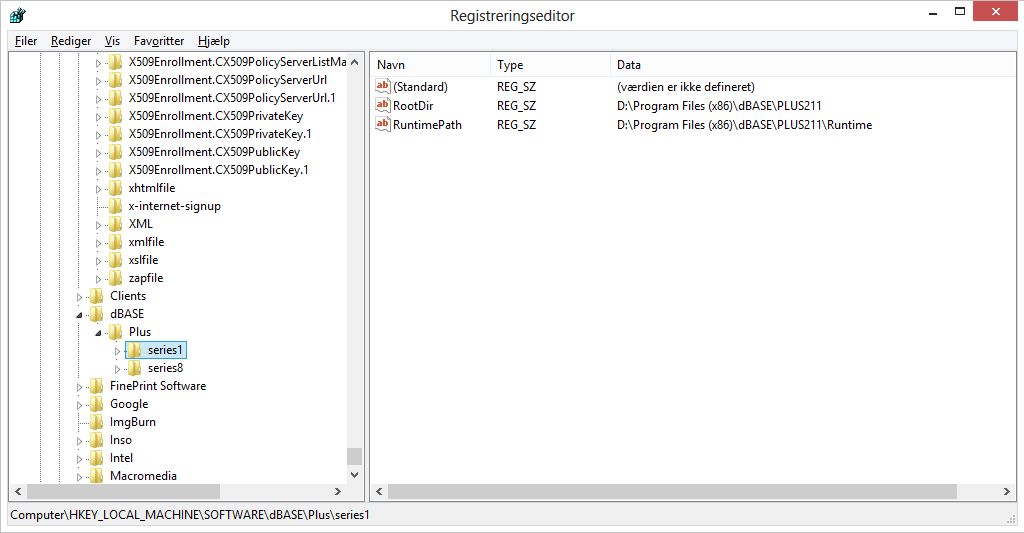The width and height of the screenshot is (1024, 533).
Task: Click the folder icon of Plus key
Action: coord(115,332)
